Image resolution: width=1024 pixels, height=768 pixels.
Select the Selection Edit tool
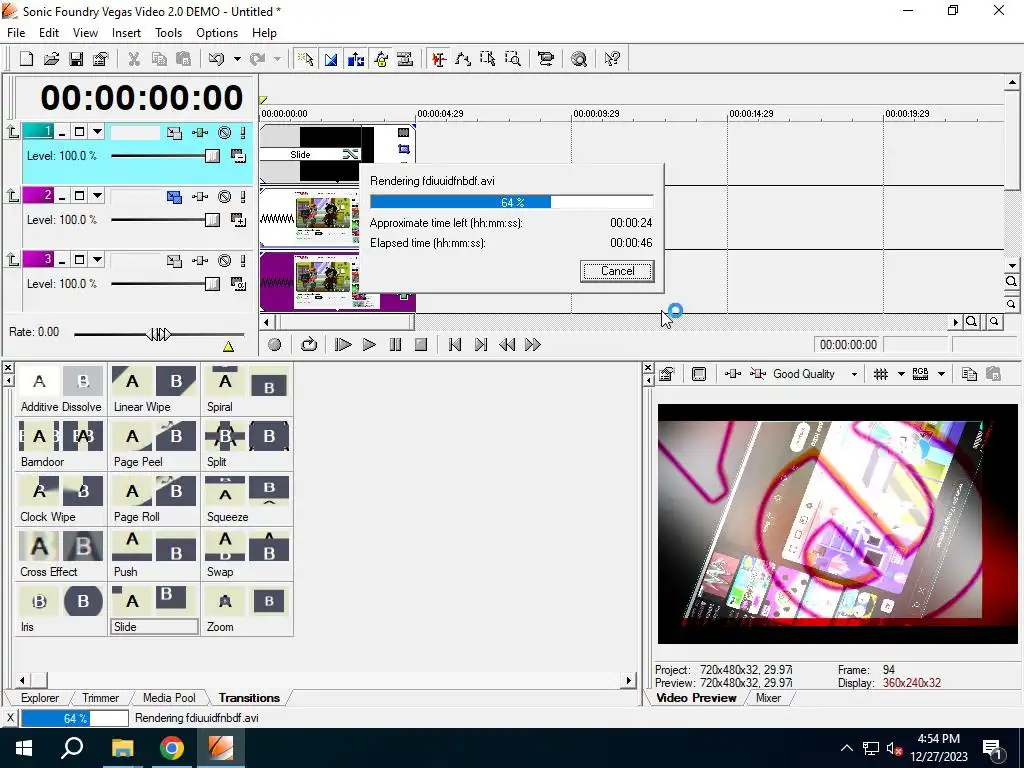488,59
